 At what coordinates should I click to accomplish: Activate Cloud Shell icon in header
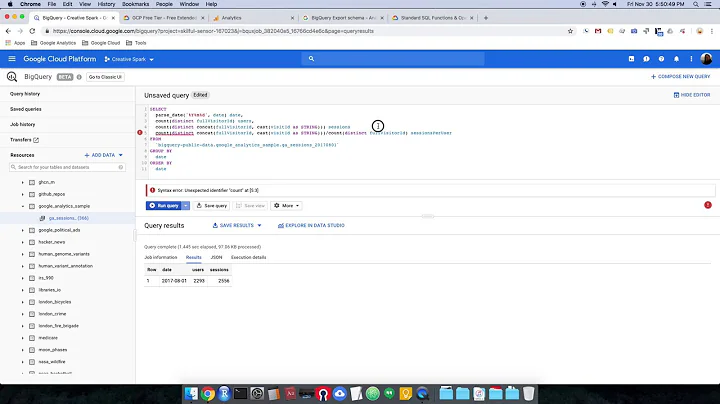631,59
